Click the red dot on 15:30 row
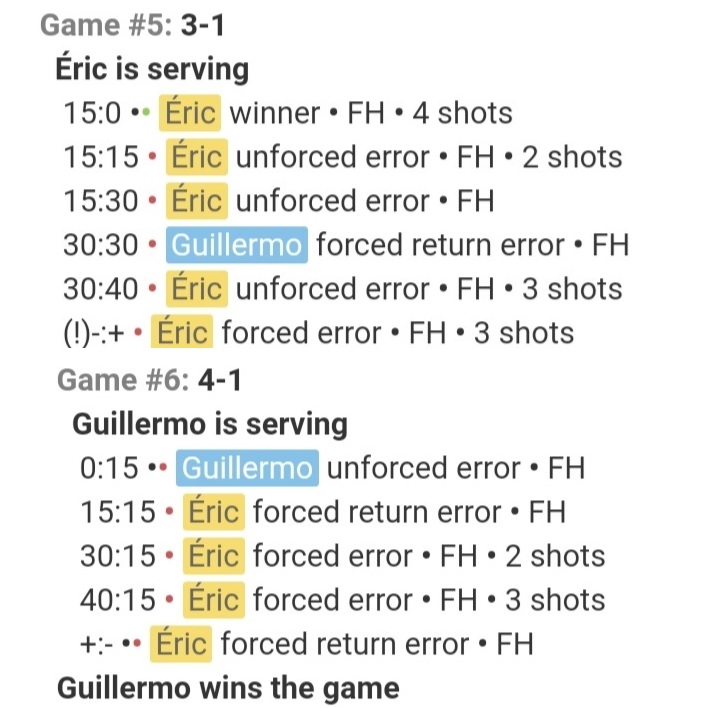720x708 pixels. point(152,201)
